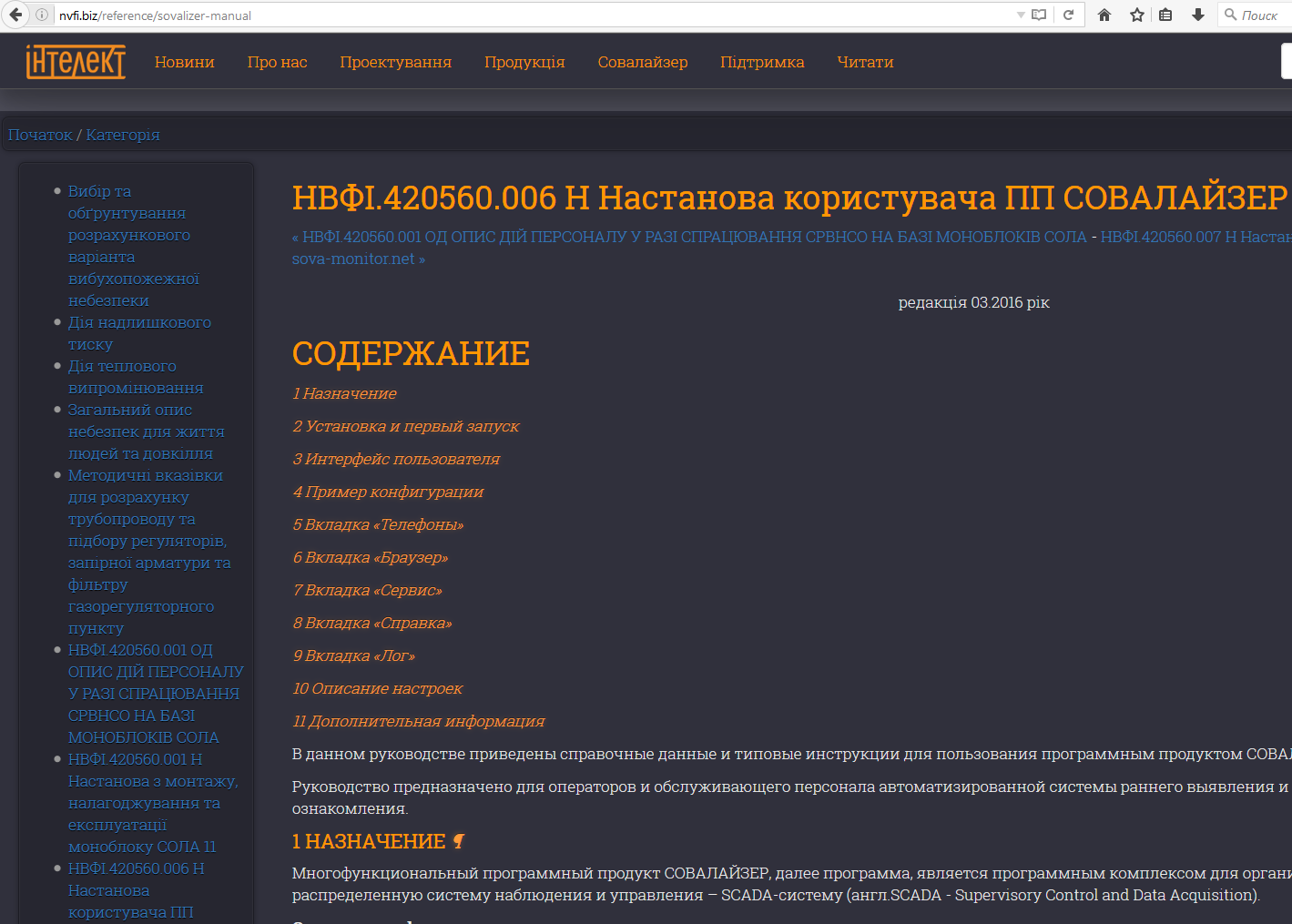Click the browser address bar URL field

coord(533,15)
